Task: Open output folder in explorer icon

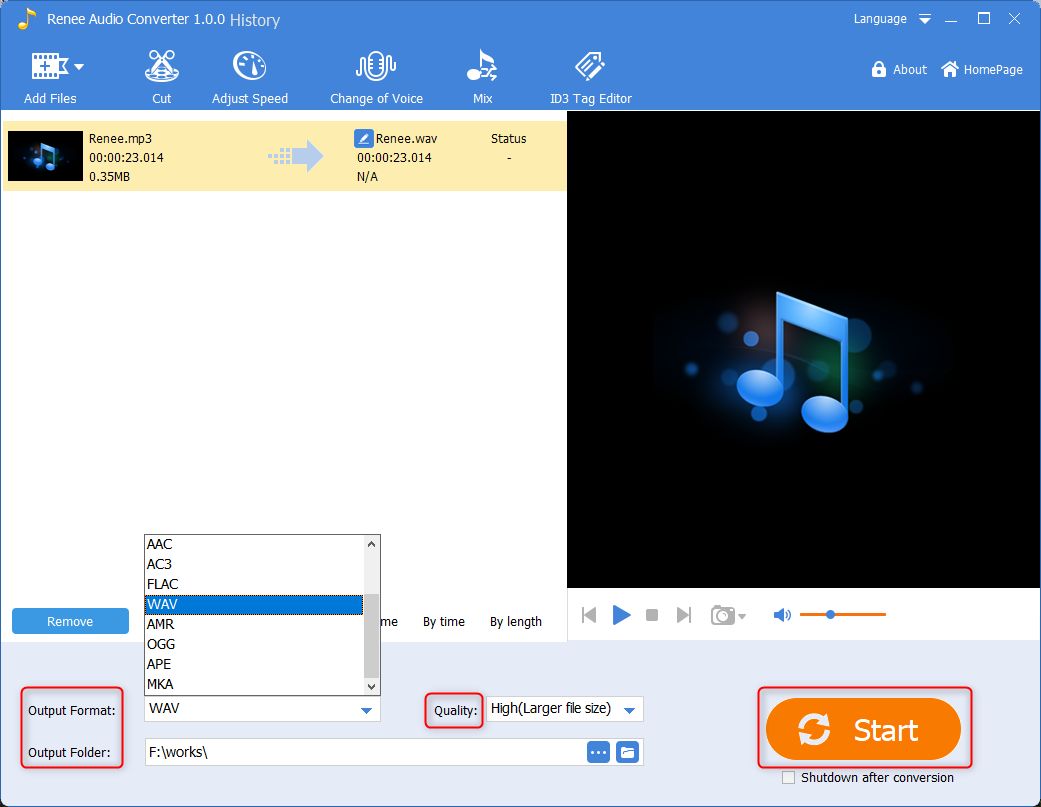Action: click(x=627, y=752)
